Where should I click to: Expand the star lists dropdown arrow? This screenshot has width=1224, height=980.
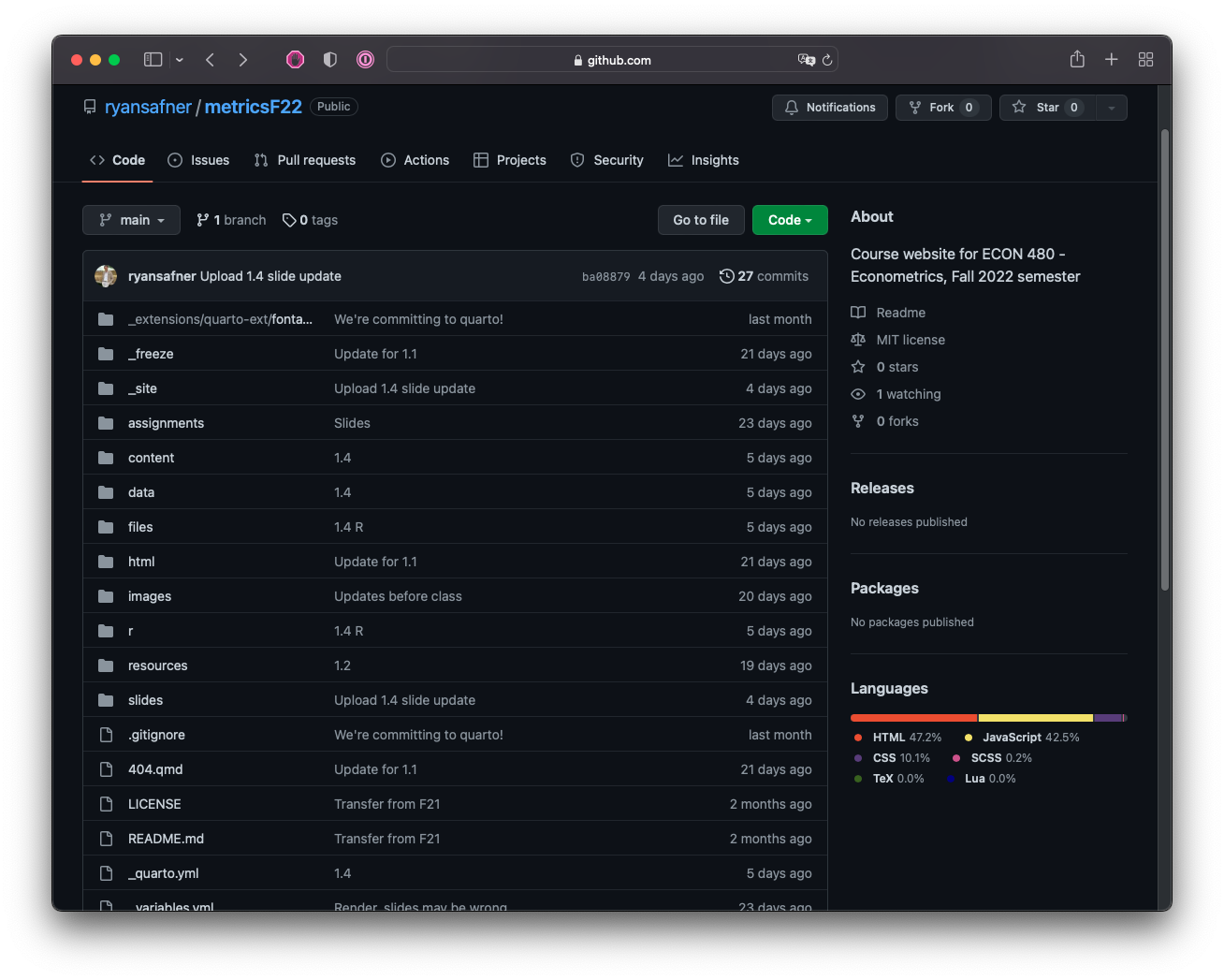coord(1111,108)
